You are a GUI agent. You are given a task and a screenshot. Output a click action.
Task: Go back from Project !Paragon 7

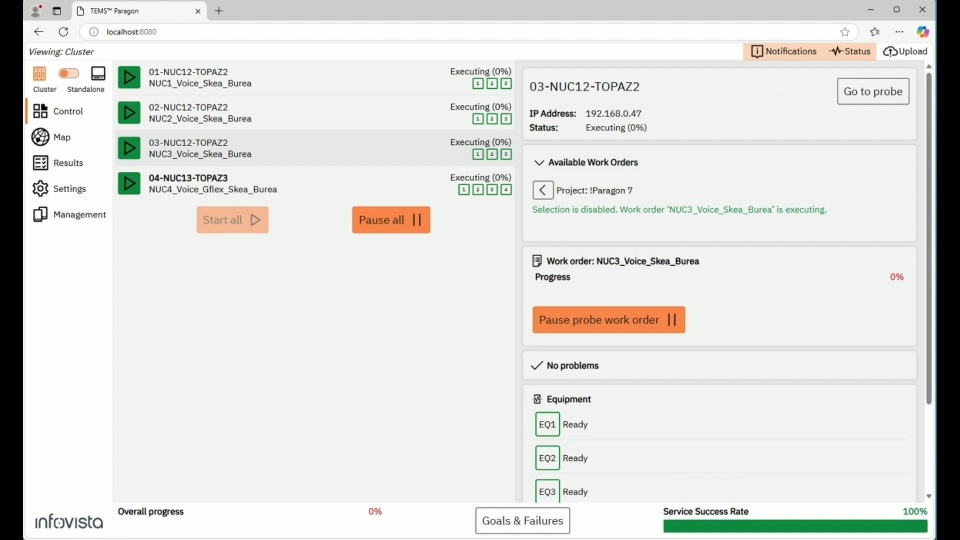pyautogui.click(x=542, y=190)
